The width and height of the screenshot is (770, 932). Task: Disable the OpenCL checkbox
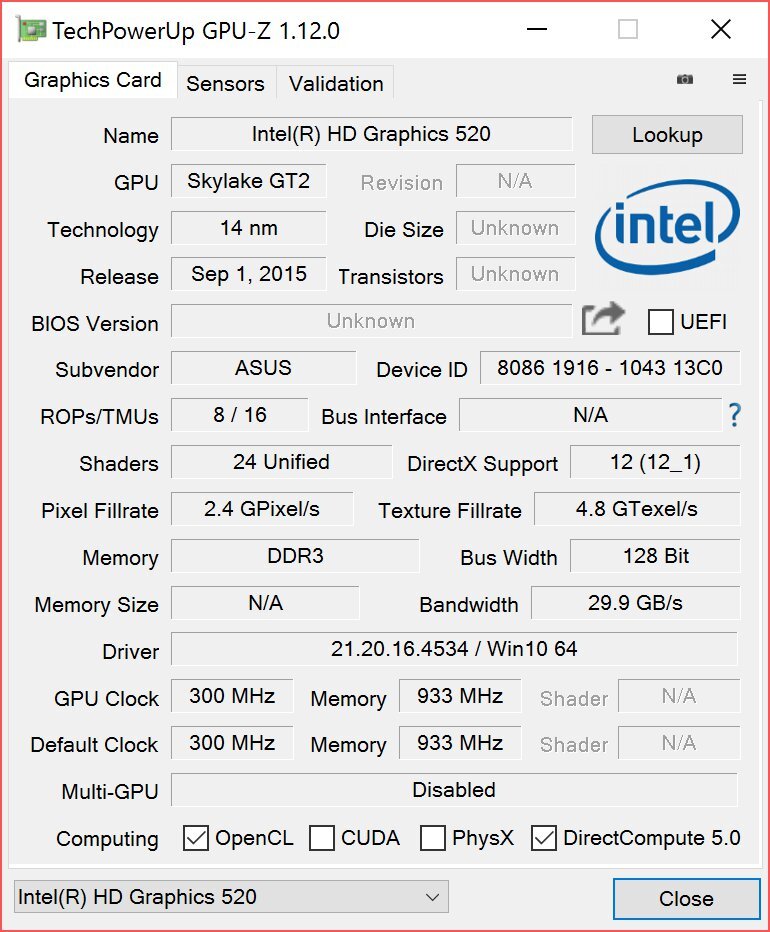[x=195, y=838]
